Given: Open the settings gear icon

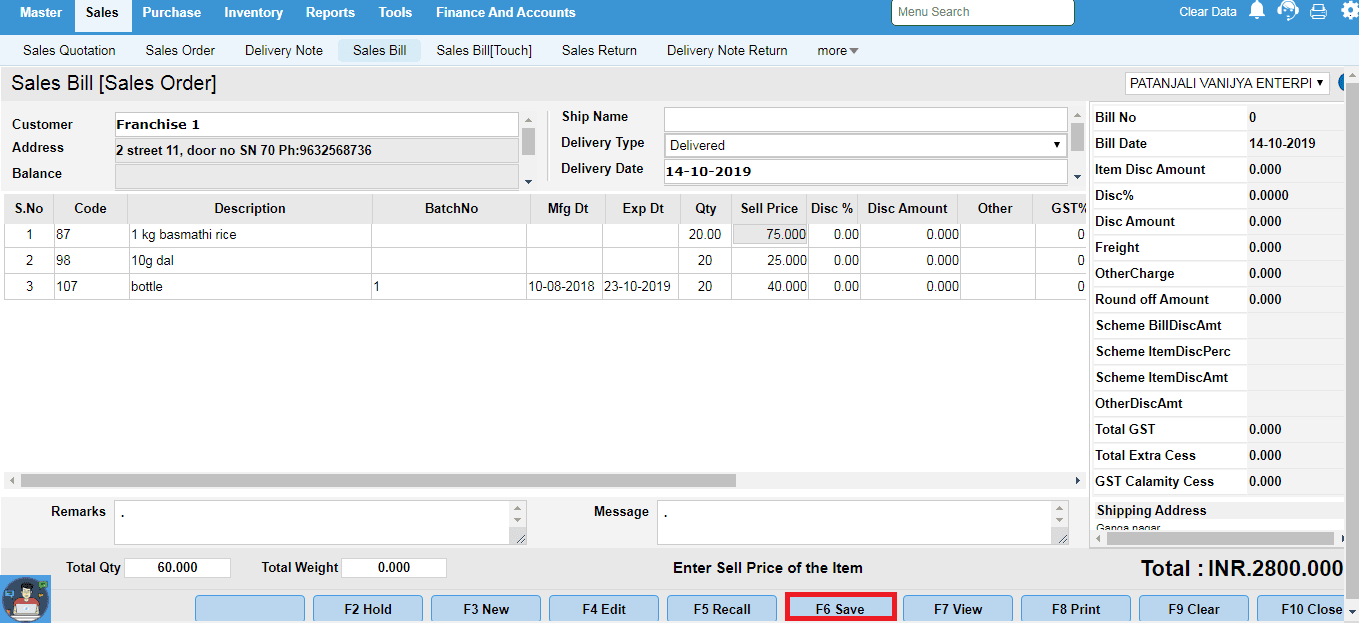Looking at the screenshot, I should (x=1349, y=11).
